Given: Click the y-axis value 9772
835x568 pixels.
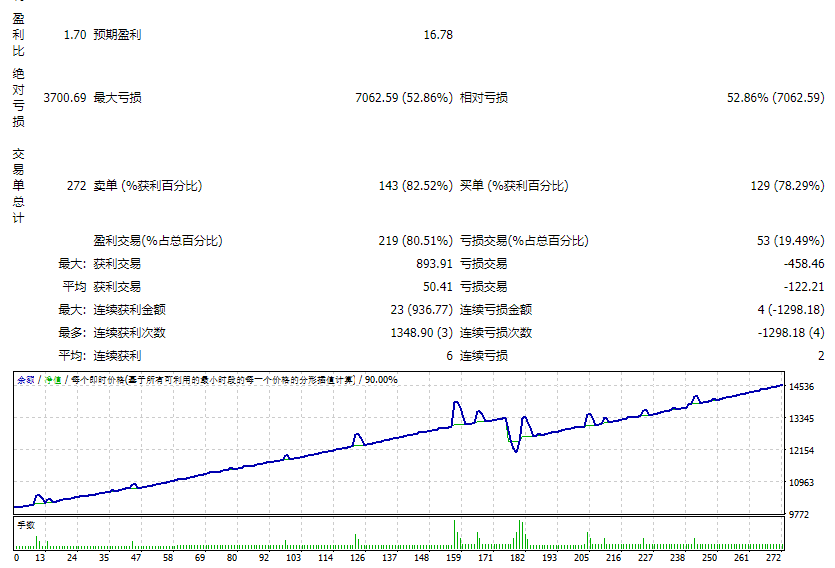Looking at the screenshot, I should tap(799, 515).
